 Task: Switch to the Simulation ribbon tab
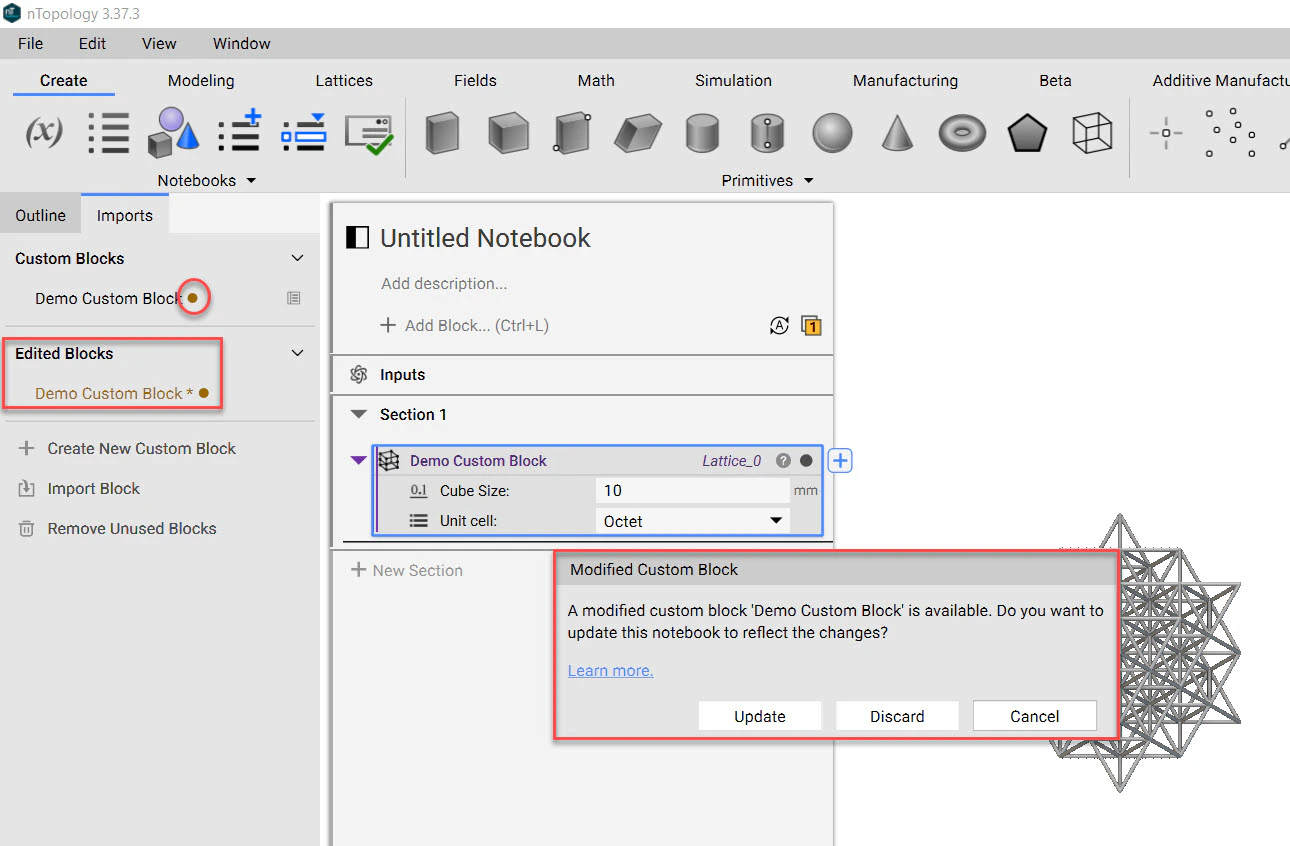coord(733,80)
